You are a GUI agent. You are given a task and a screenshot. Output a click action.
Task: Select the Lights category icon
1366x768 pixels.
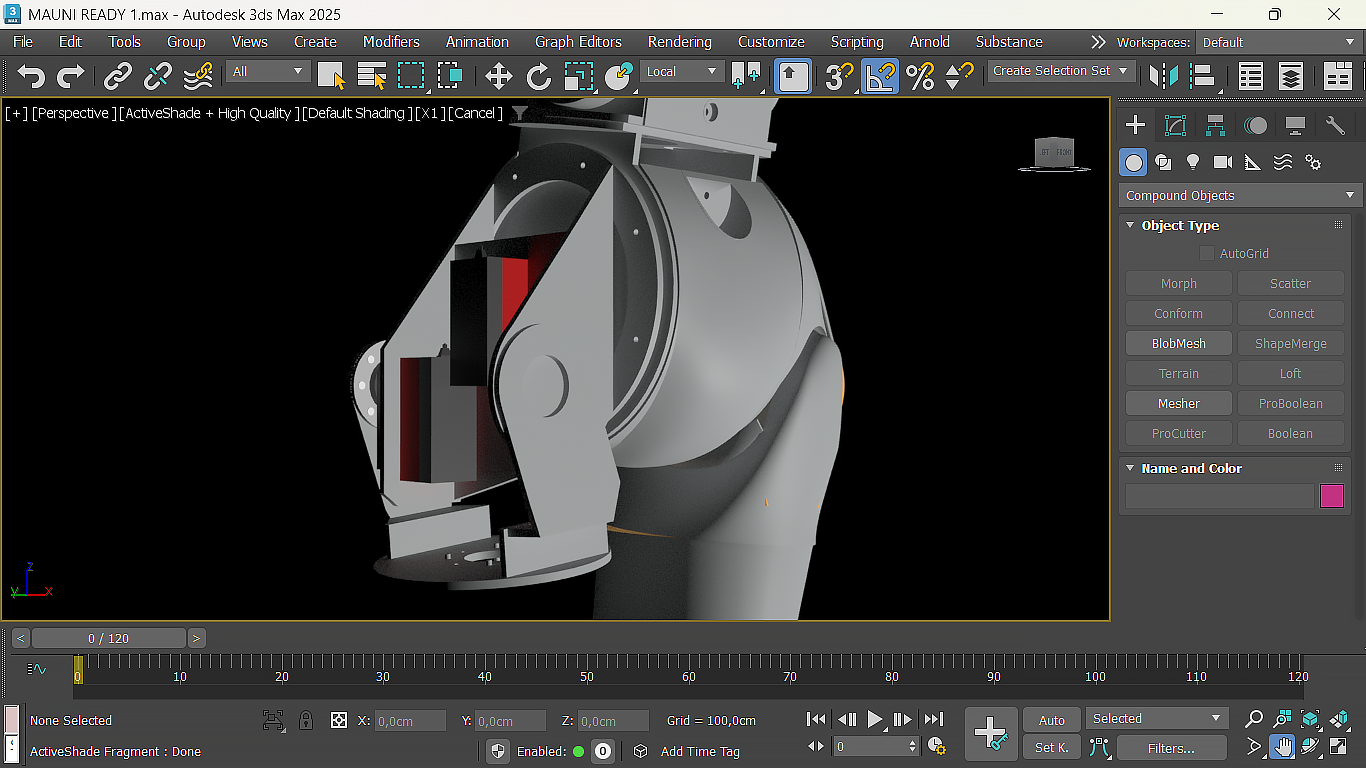pyautogui.click(x=1192, y=162)
